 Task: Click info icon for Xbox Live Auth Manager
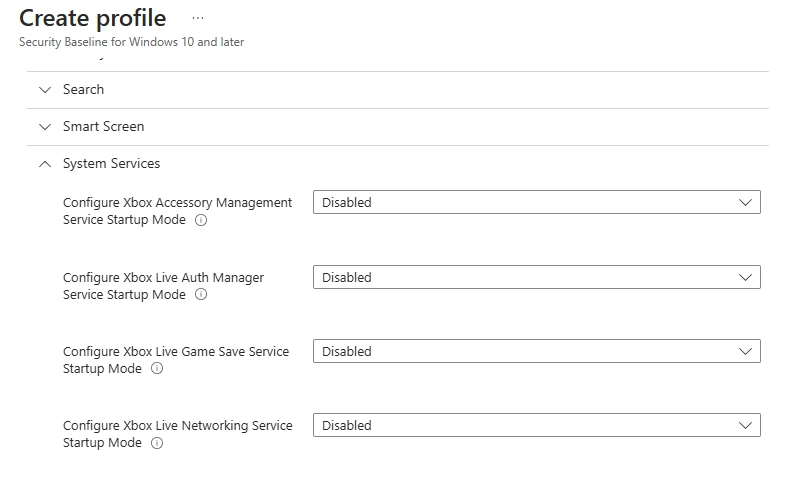click(201, 295)
